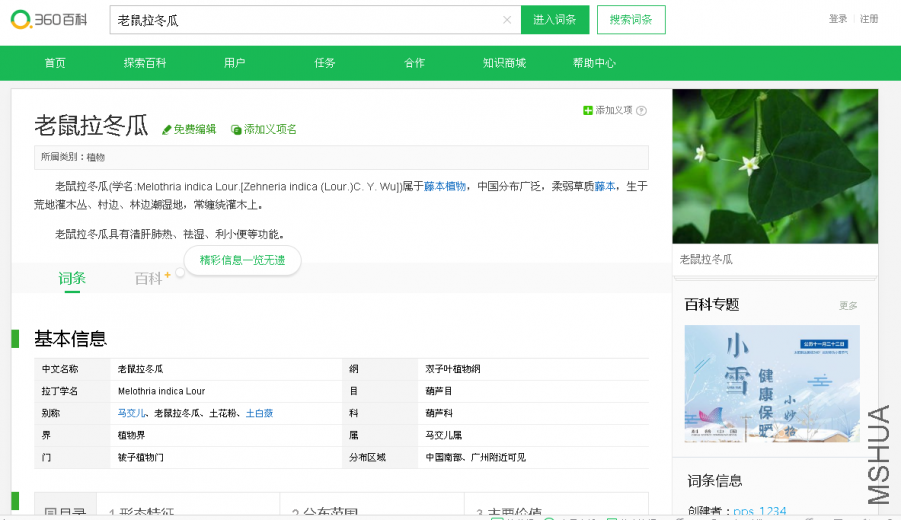Open 合作 navigation item

(x=414, y=63)
